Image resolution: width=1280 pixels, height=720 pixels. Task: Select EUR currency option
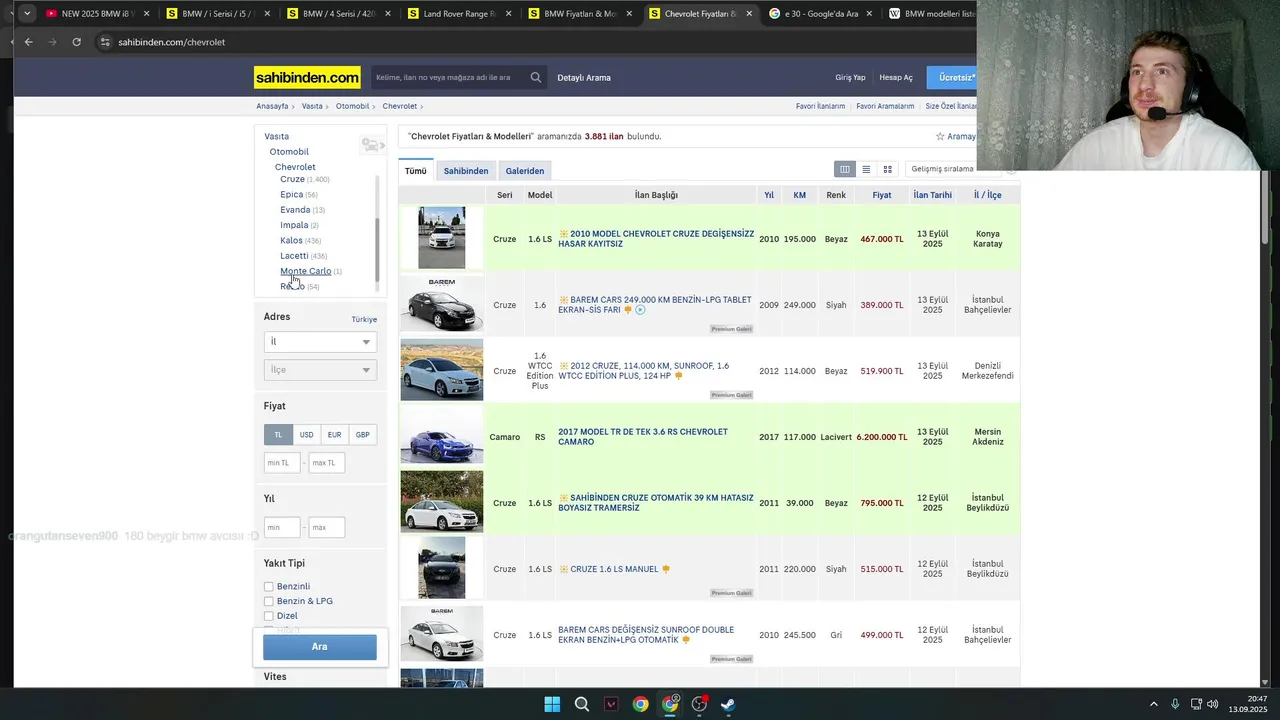tap(334, 434)
